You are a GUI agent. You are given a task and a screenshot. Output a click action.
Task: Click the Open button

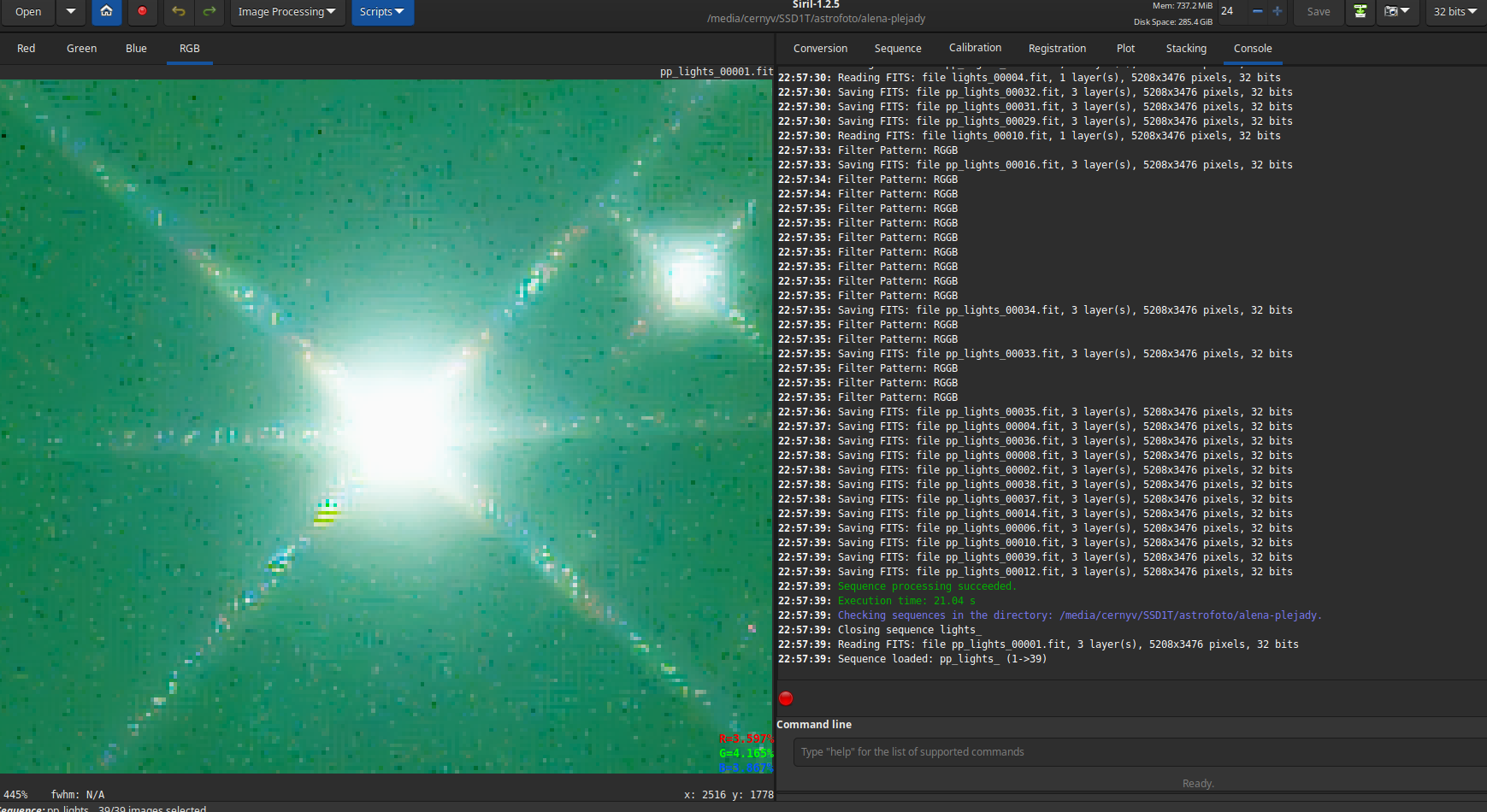(28, 11)
